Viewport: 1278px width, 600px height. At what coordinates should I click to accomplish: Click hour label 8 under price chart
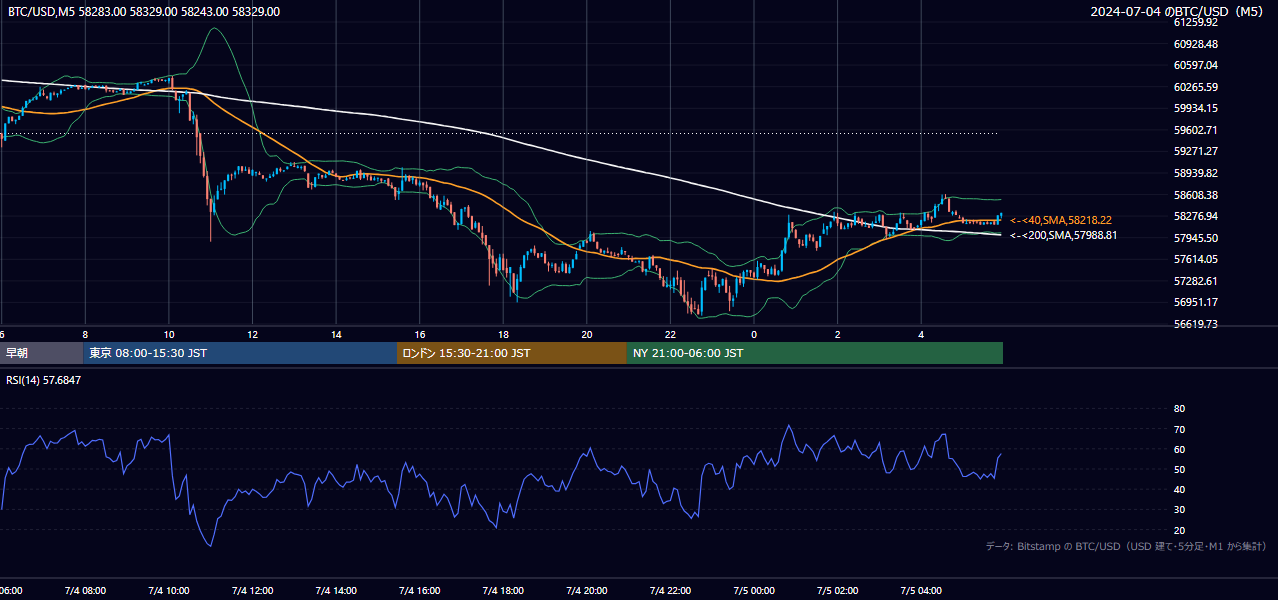tap(85, 334)
